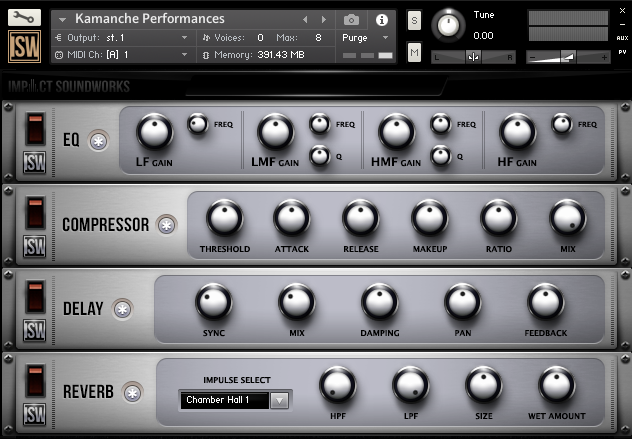The height and width of the screenshot is (439, 632).
Task: Minimize instrument with the minus button
Action: pos(622,25)
